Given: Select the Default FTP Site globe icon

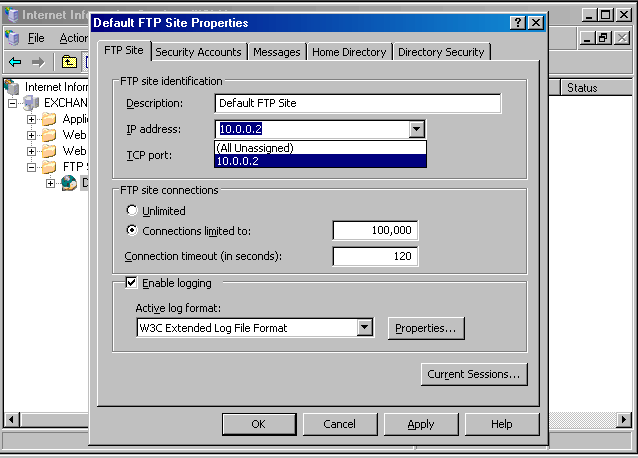Looking at the screenshot, I should coord(68,183).
